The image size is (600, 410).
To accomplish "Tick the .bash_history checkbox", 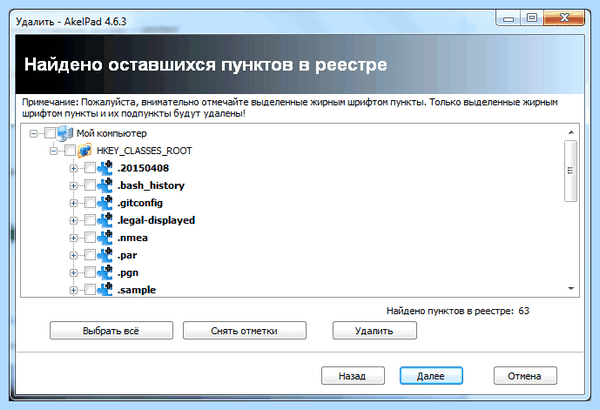I will pyautogui.click(x=90, y=185).
